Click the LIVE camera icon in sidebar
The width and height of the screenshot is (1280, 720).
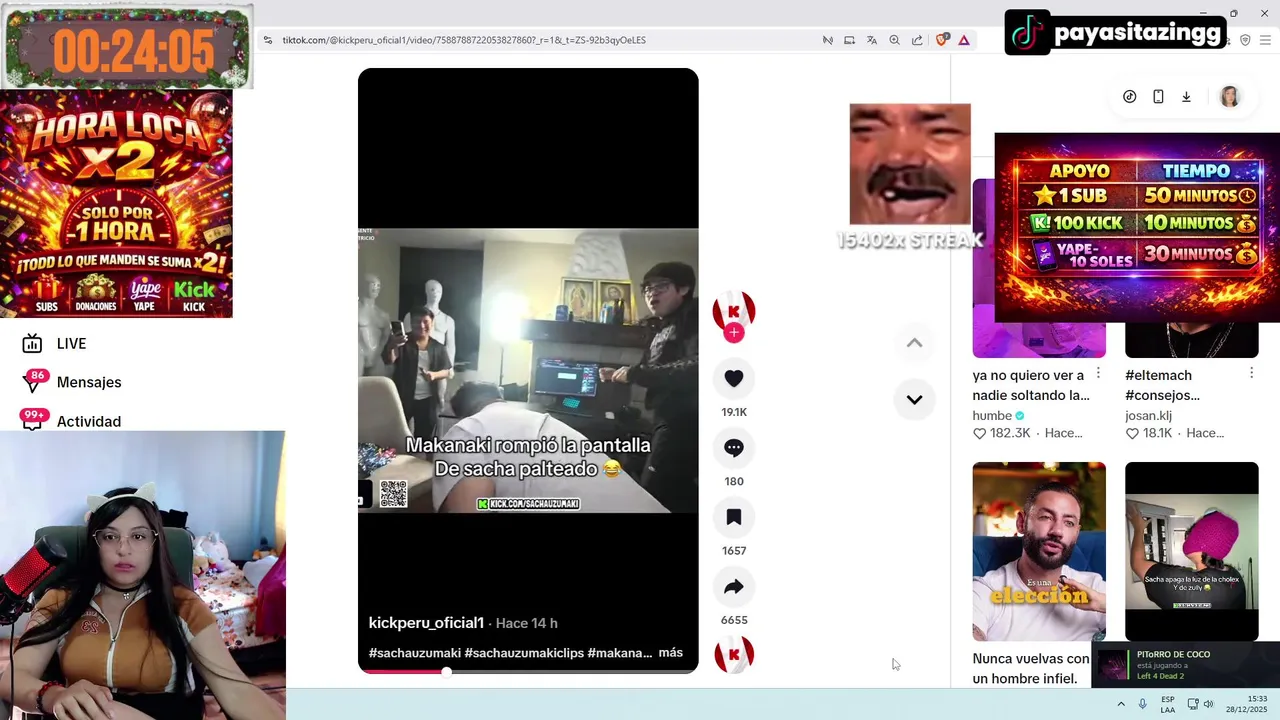(32, 344)
